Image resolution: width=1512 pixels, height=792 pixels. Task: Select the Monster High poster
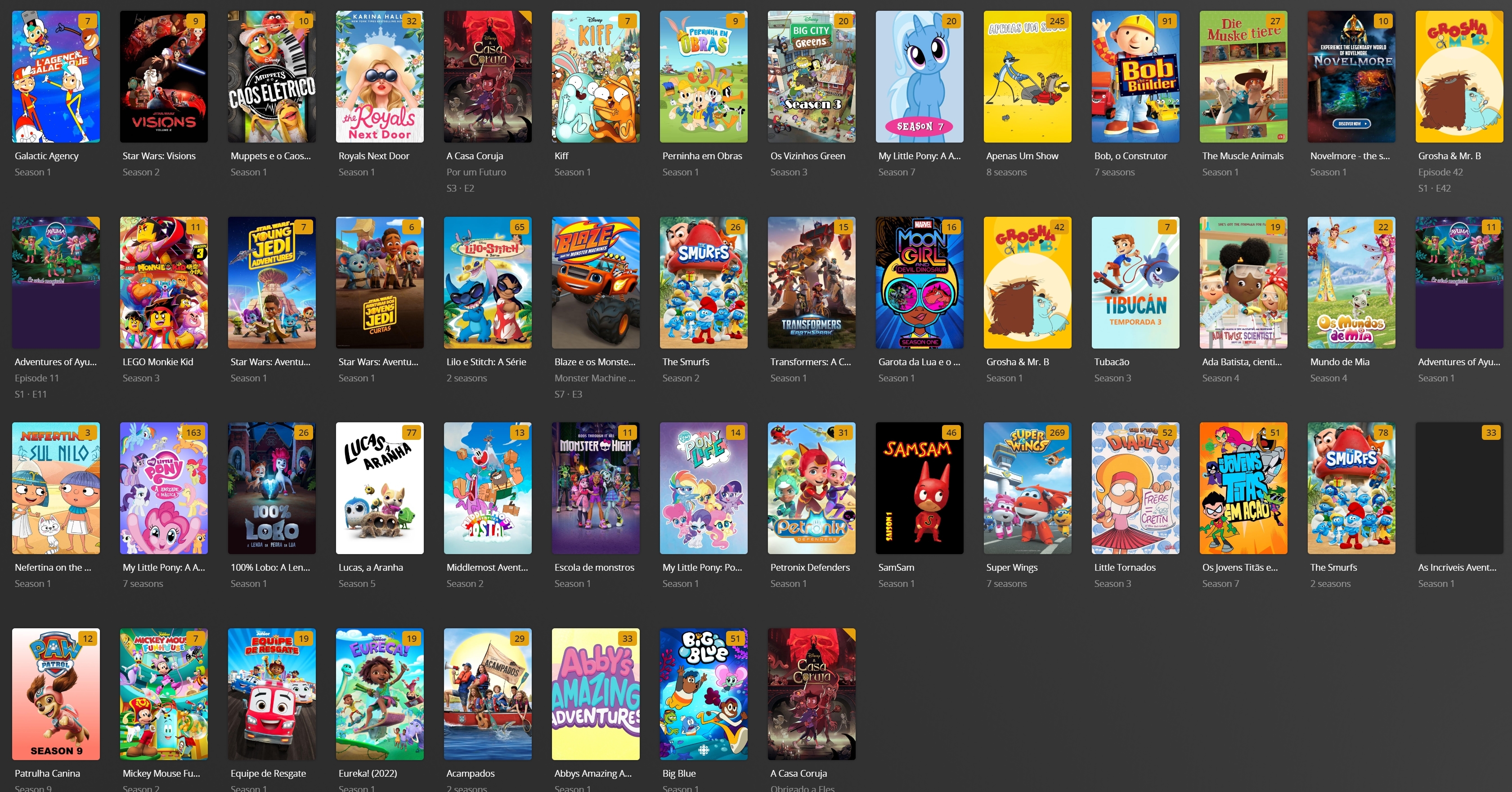pyautogui.click(x=596, y=488)
